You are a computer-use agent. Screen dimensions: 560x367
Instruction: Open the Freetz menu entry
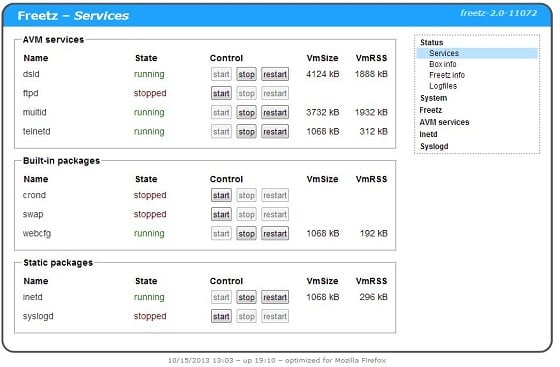[431, 110]
